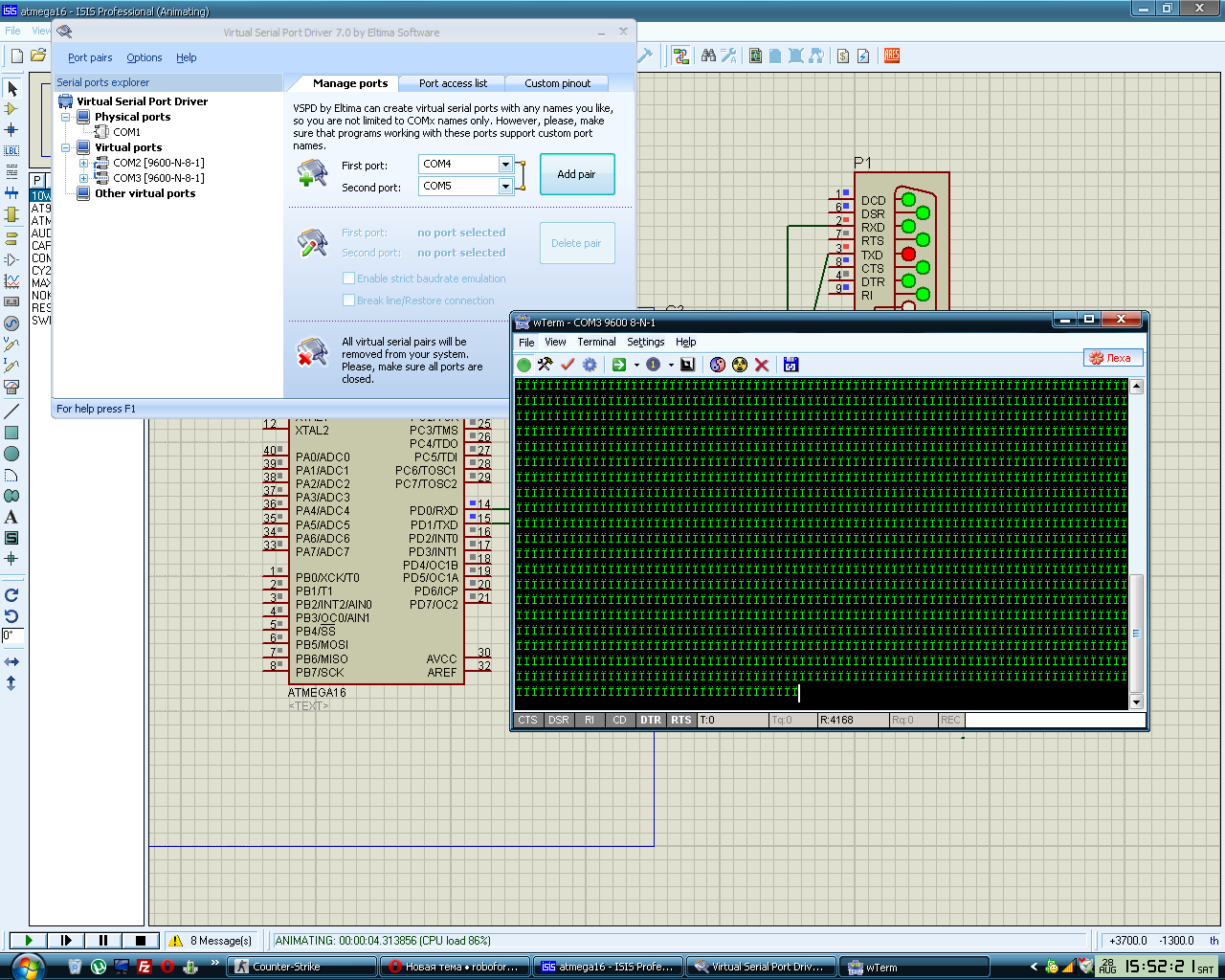Open the Terminal menu in wTerm
The height and width of the screenshot is (980, 1225).
[x=596, y=342]
